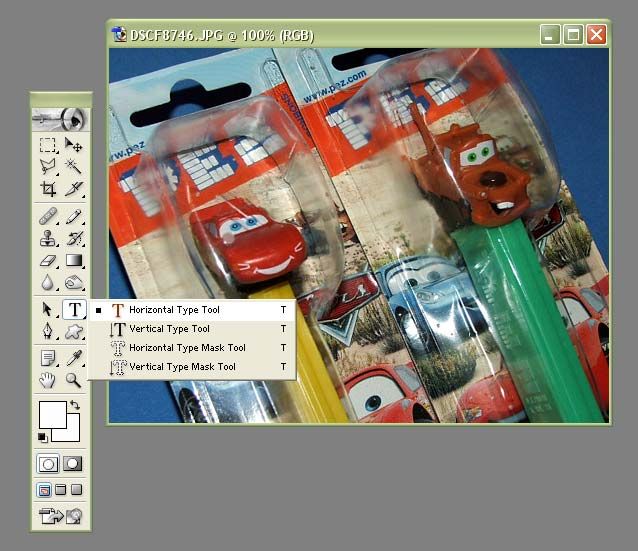
Task: Choose Vertical Type Mask Tool from flyout
Action: point(192,367)
